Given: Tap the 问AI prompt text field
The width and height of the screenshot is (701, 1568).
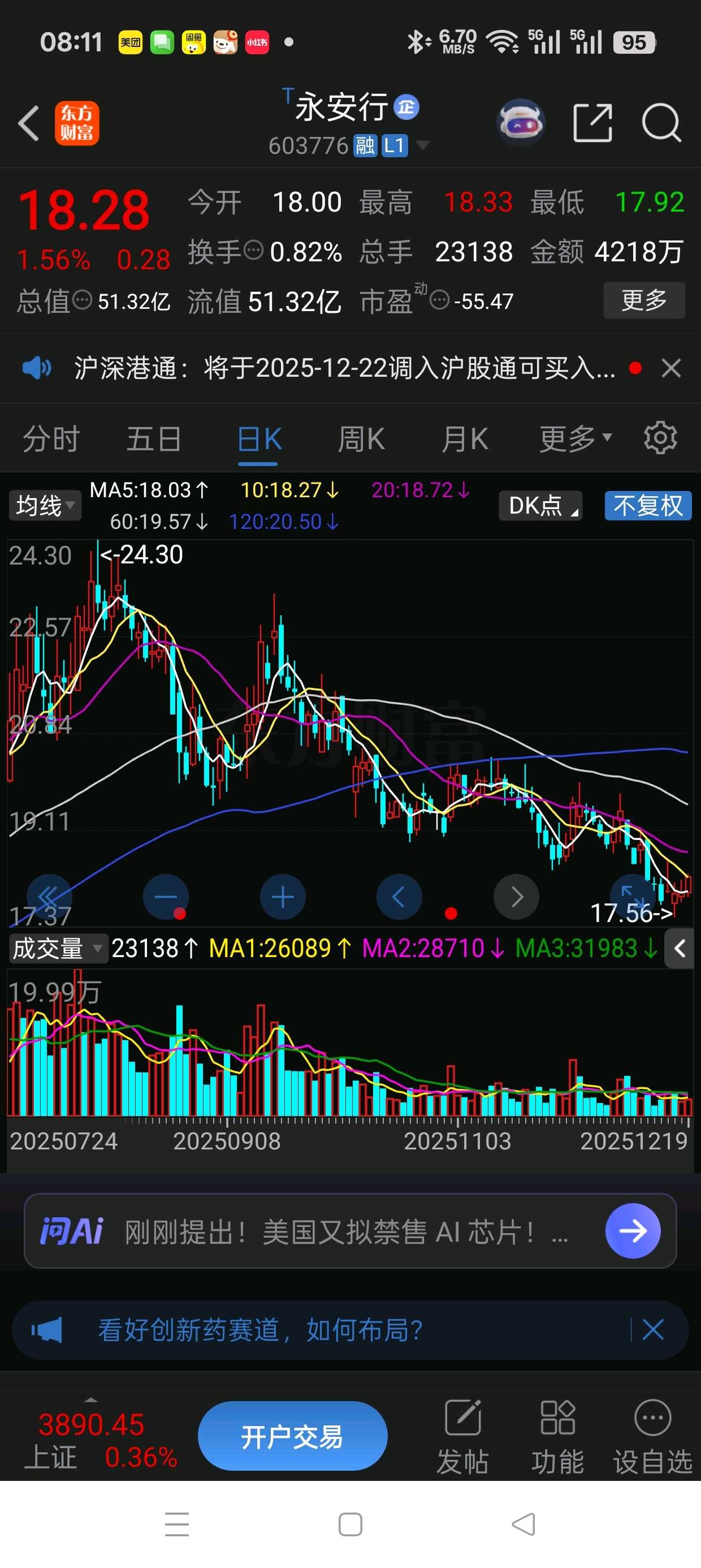Looking at the screenshot, I should [347, 1231].
